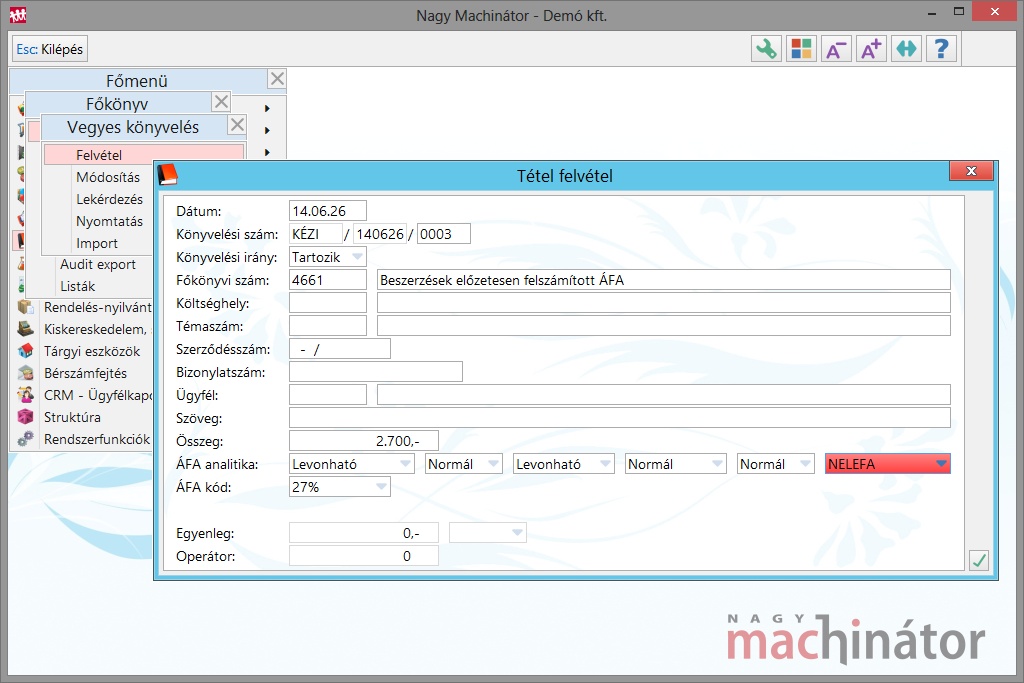1024x683 pixels.
Task: Select Nyomtatás menu item
Action: coord(109,221)
